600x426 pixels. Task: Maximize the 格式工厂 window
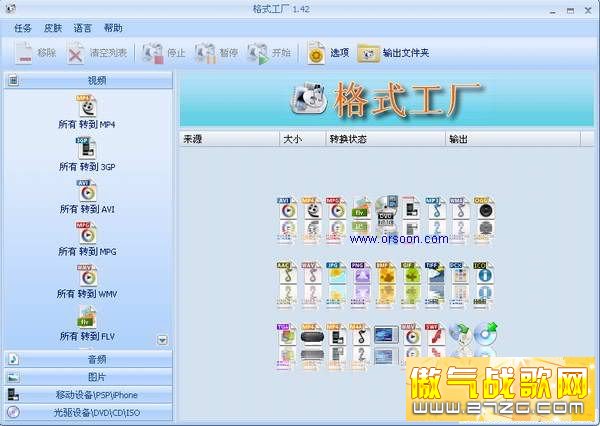pos(571,11)
